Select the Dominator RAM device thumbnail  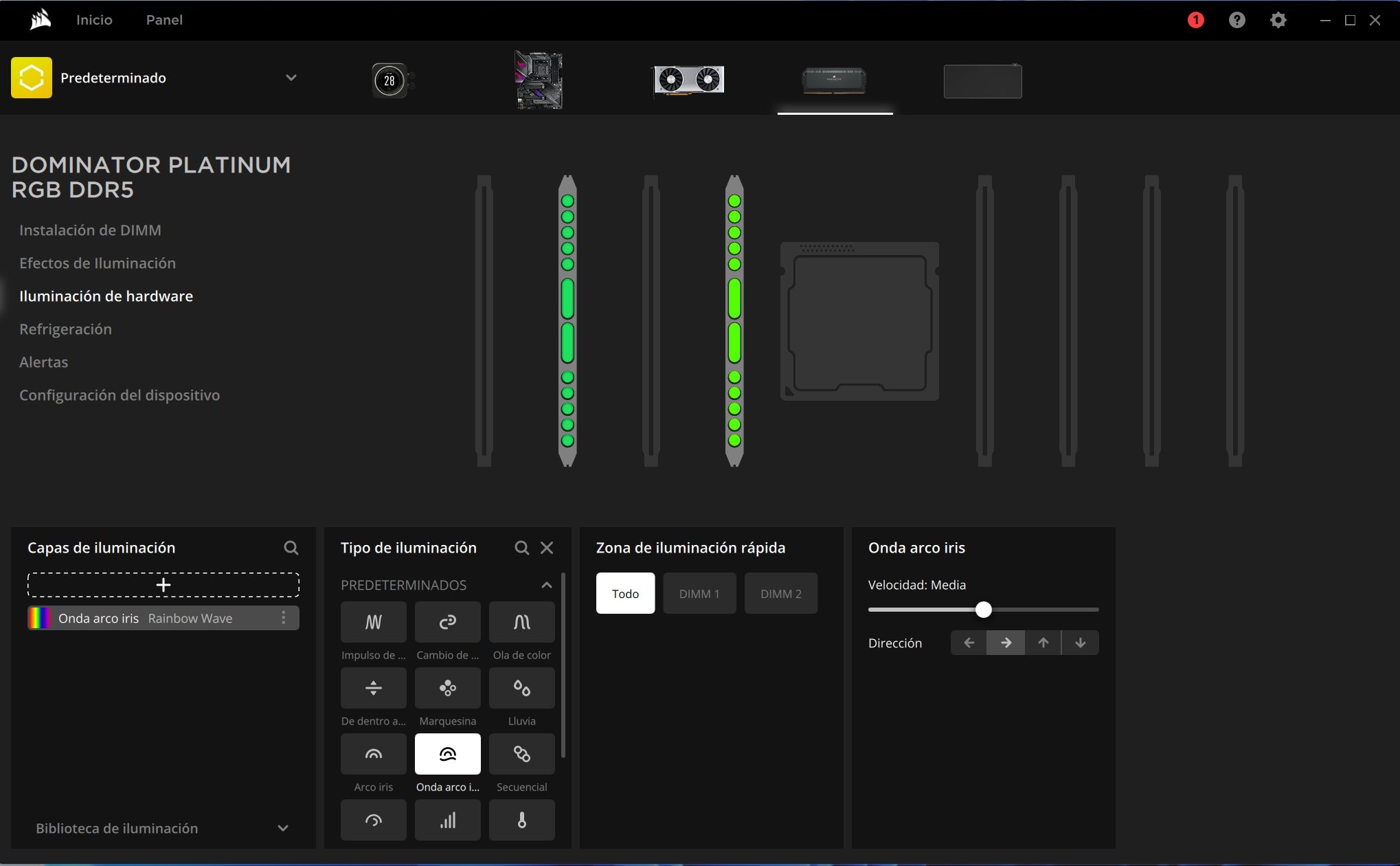[835, 80]
